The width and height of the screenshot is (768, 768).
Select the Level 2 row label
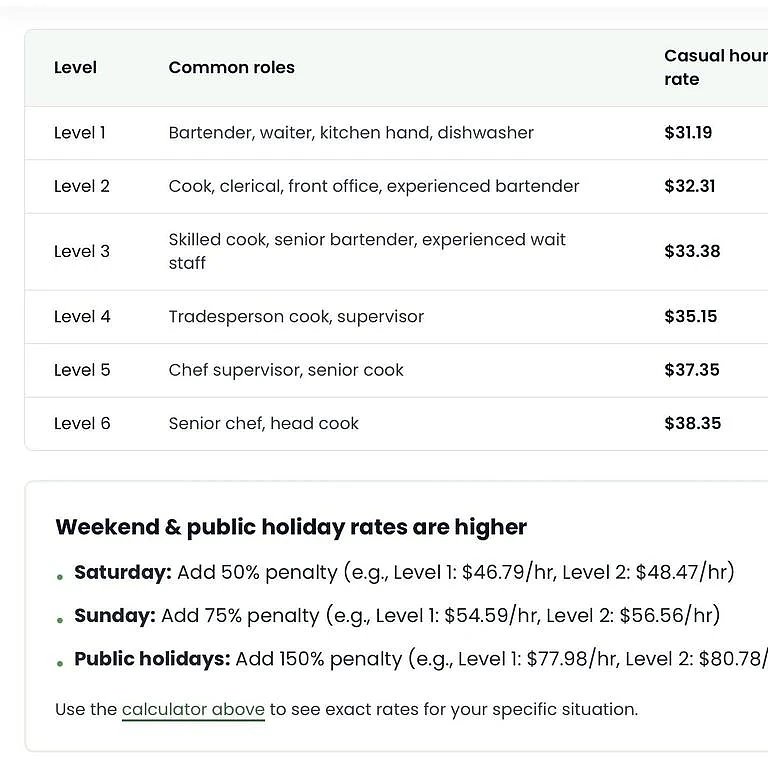(82, 186)
